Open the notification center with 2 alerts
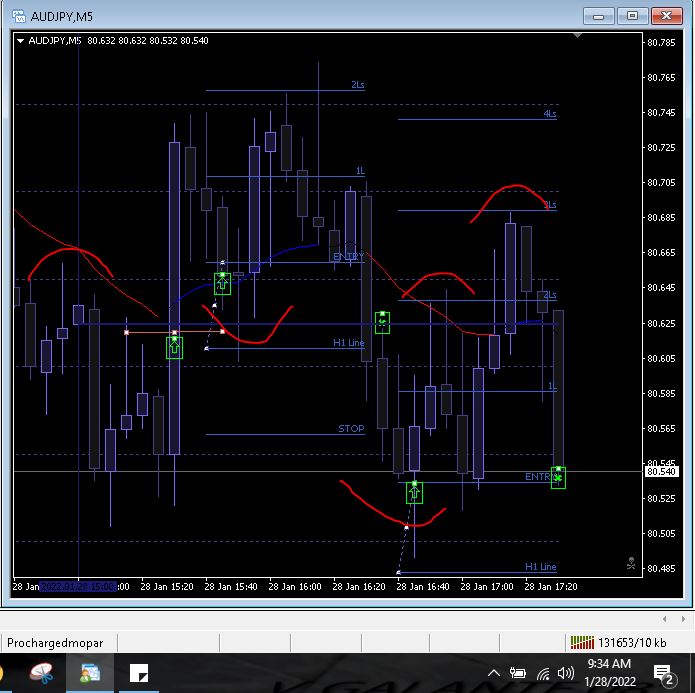 click(664, 673)
